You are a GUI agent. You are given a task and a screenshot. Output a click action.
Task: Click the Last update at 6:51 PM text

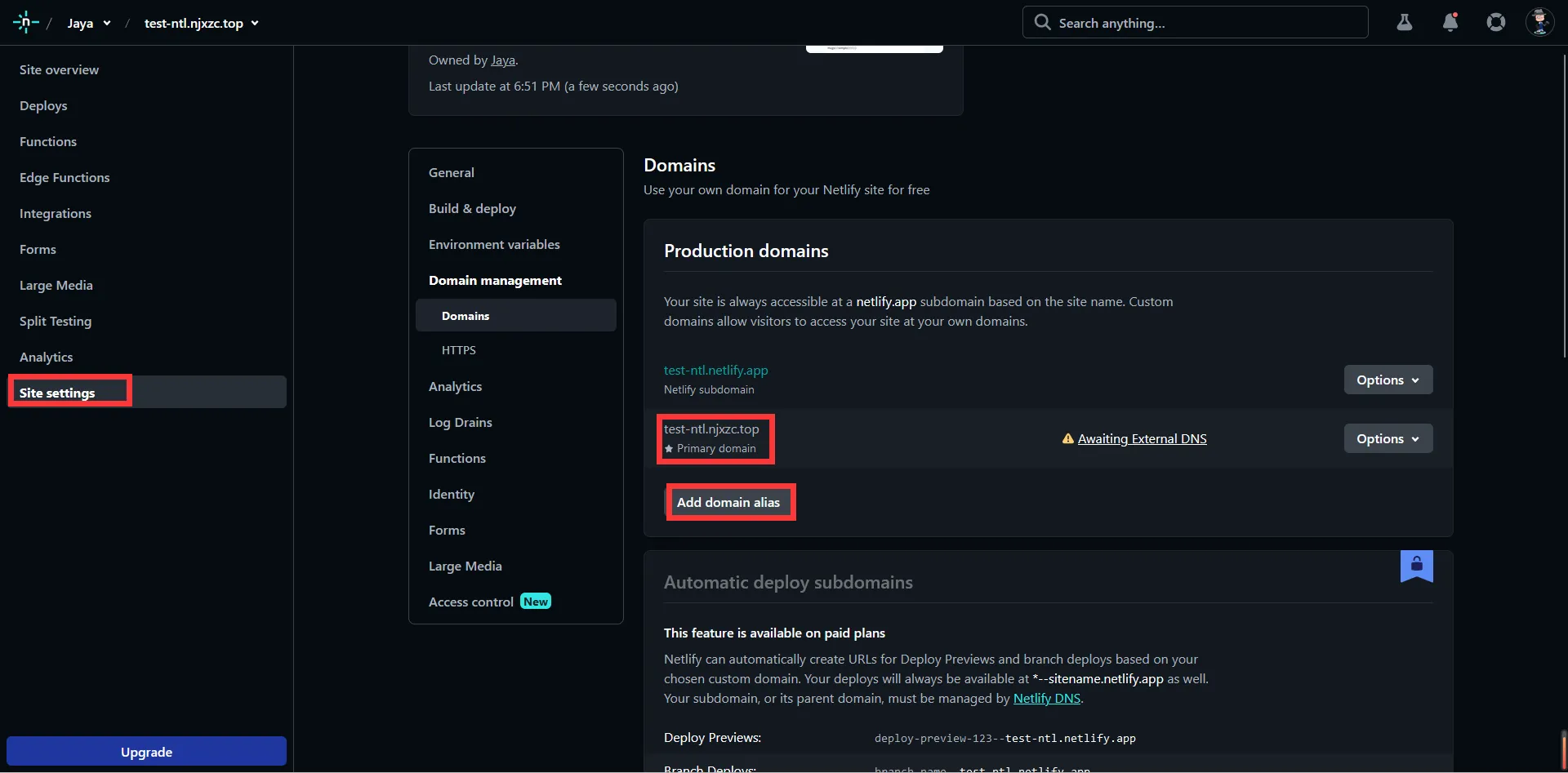point(554,87)
